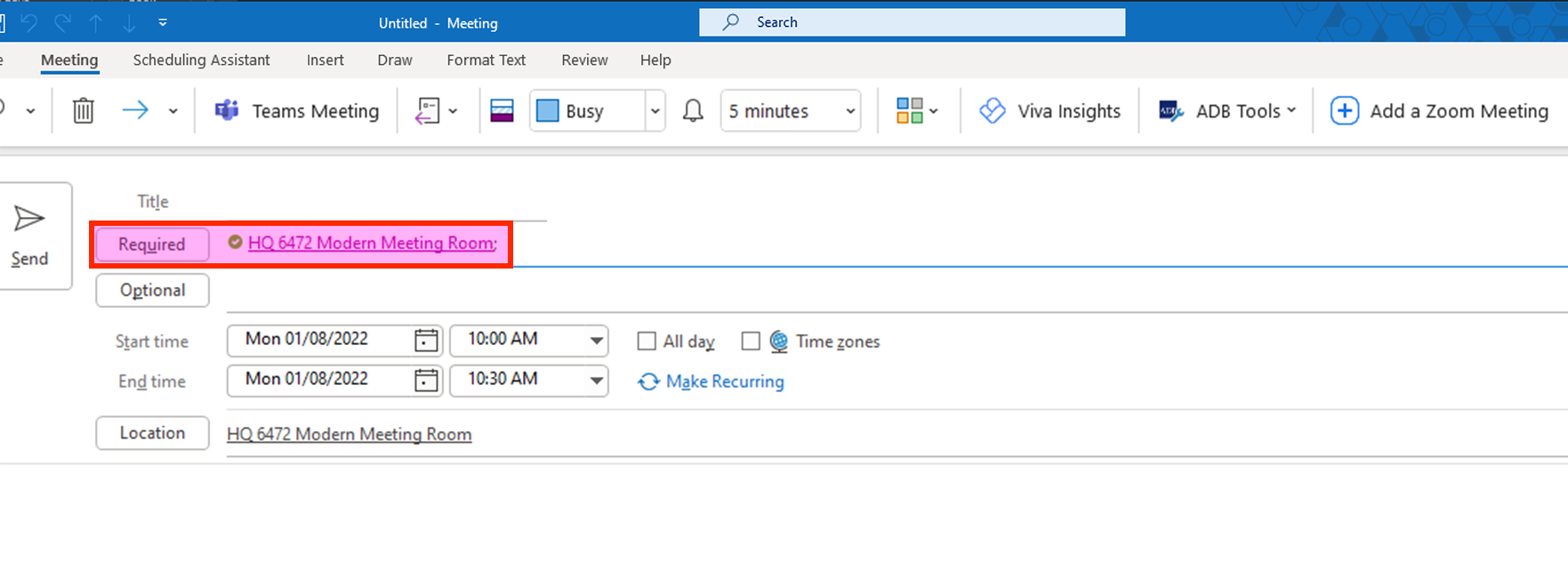This screenshot has width=1568, height=570.
Task: Open the Review tab
Action: pyautogui.click(x=584, y=60)
